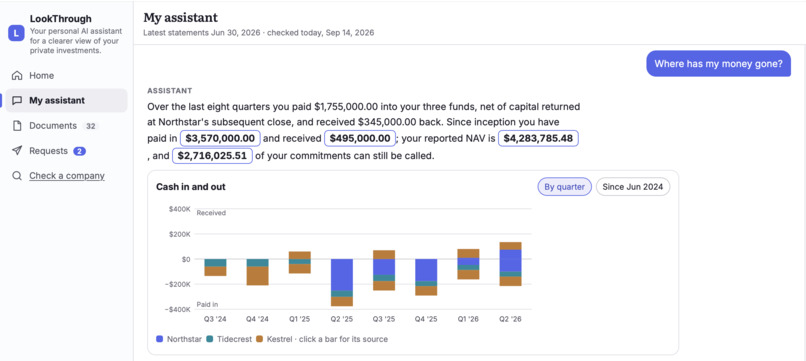Switch chart to Since Jun 2024

pyautogui.click(x=633, y=187)
